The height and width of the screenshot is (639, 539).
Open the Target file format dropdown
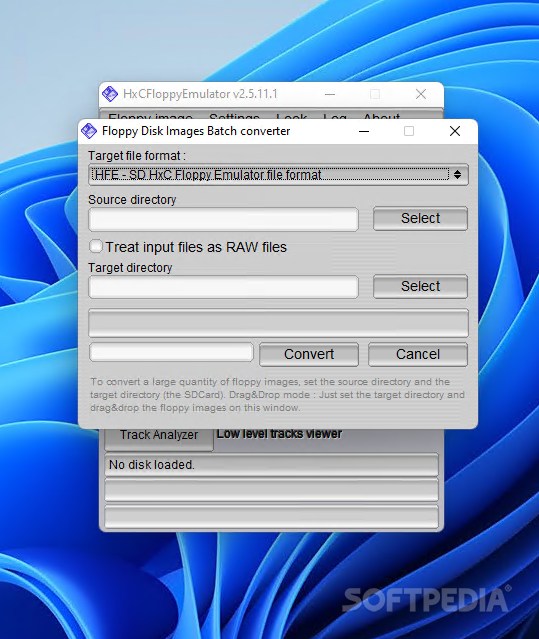pos(278,175)
